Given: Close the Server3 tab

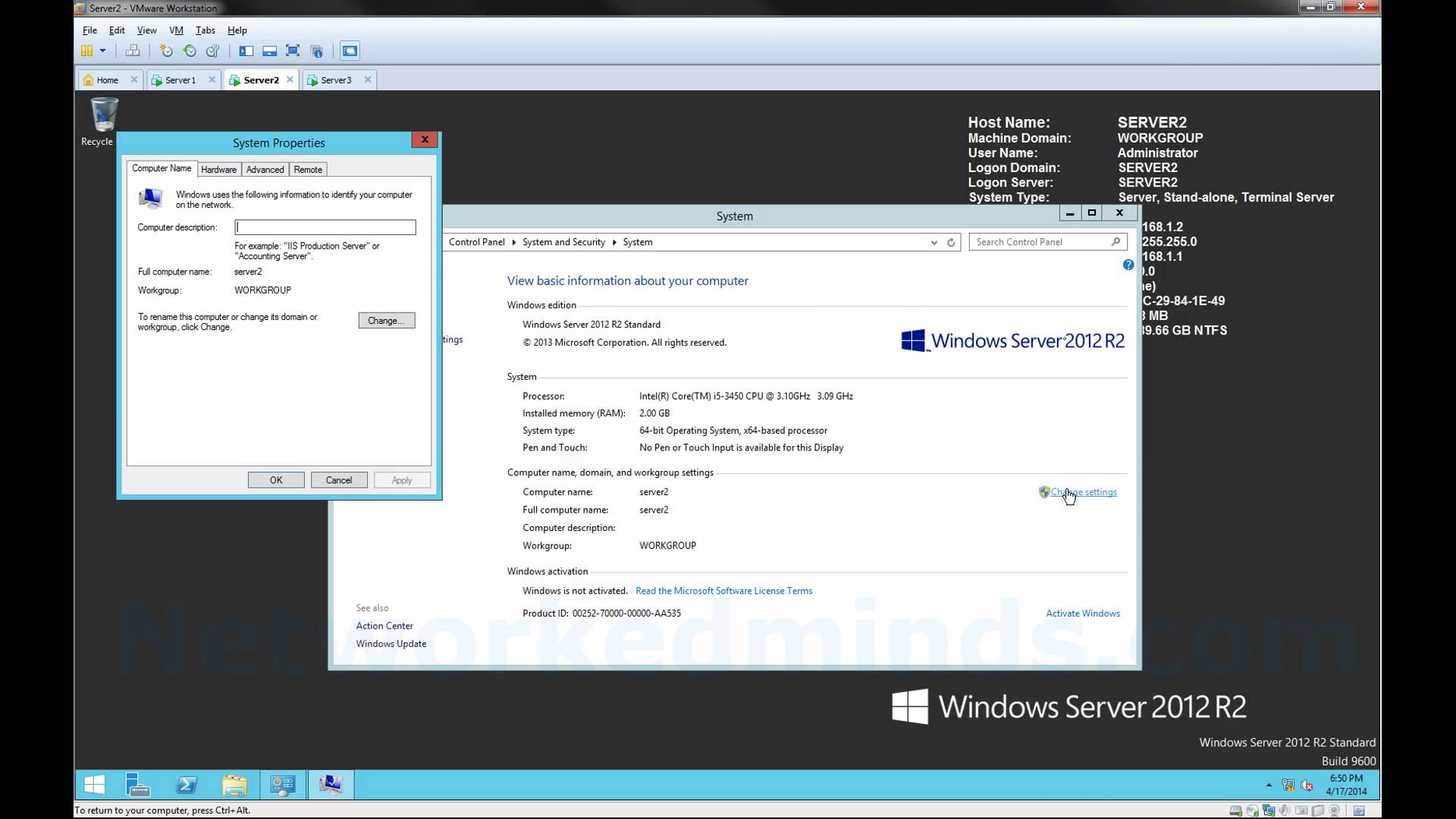Looking at the screenshot, I should click(368, 79).
